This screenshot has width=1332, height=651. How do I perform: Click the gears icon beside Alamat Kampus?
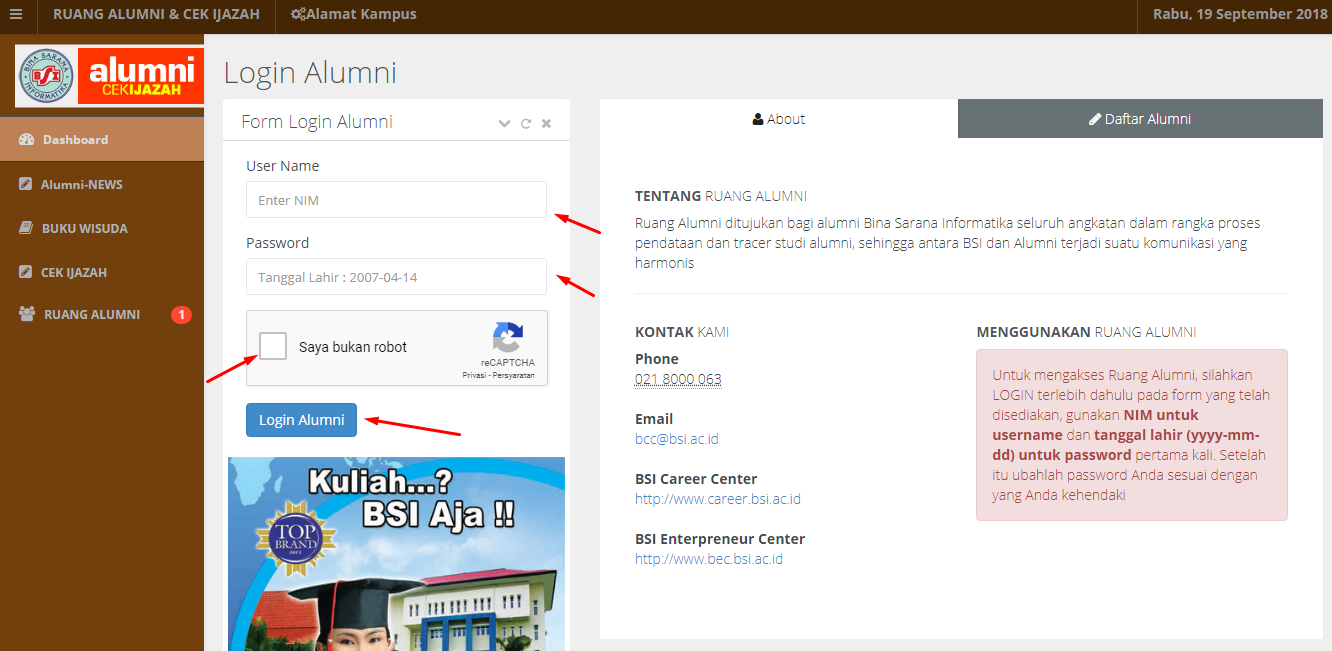click(298, 14)
